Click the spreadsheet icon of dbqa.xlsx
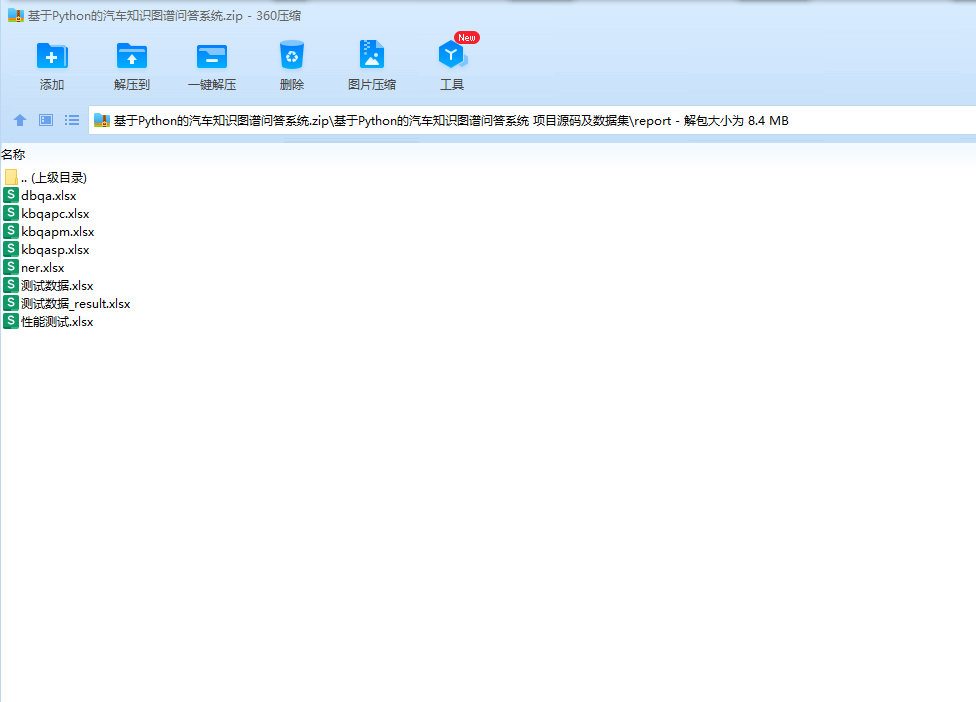Screen dimensions: 976x702 pos(11,195)
